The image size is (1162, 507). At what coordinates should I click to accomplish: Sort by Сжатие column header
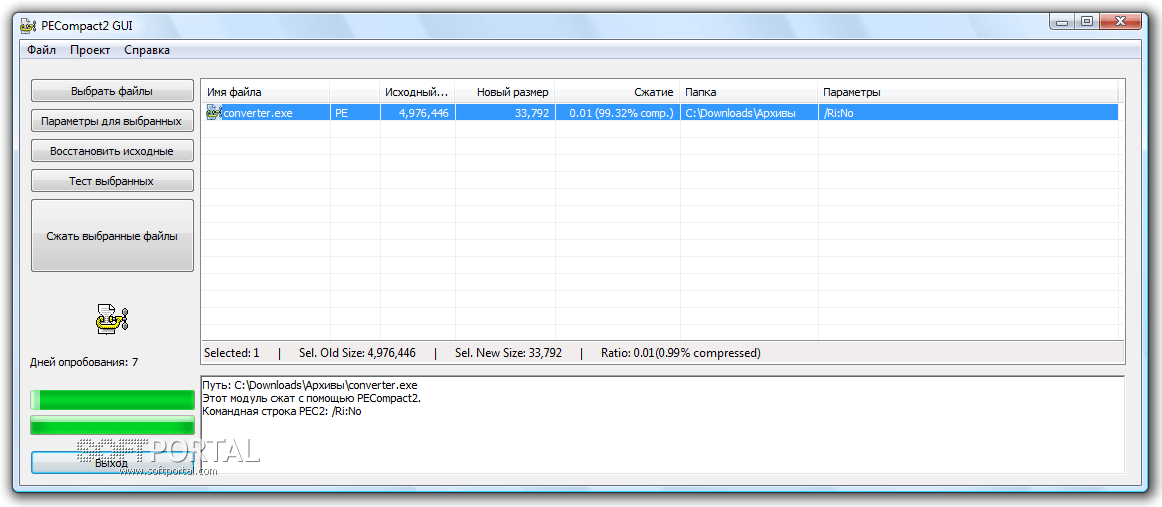pos(617,93)
